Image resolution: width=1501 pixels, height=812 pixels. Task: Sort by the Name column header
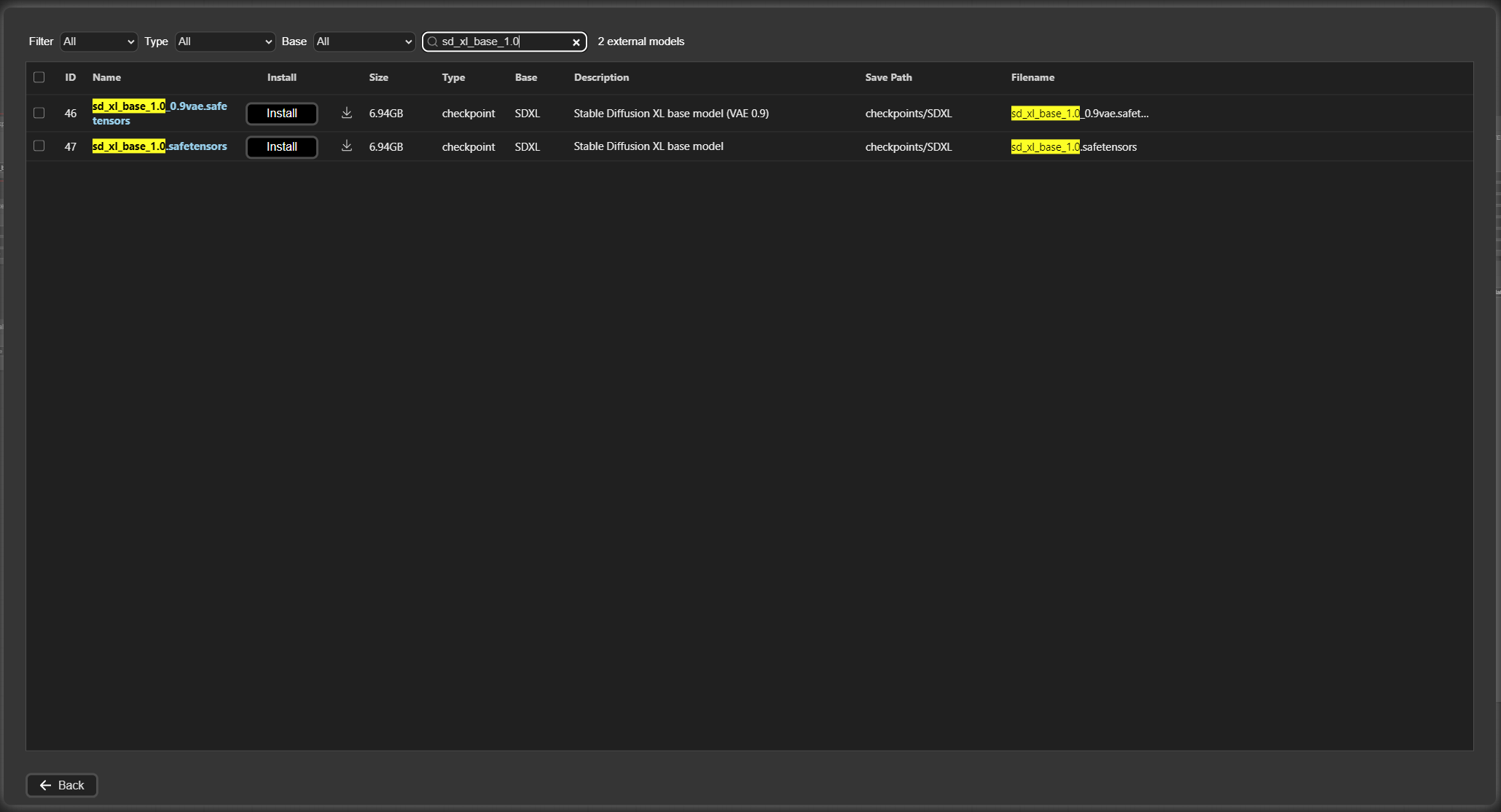point(106,77)
